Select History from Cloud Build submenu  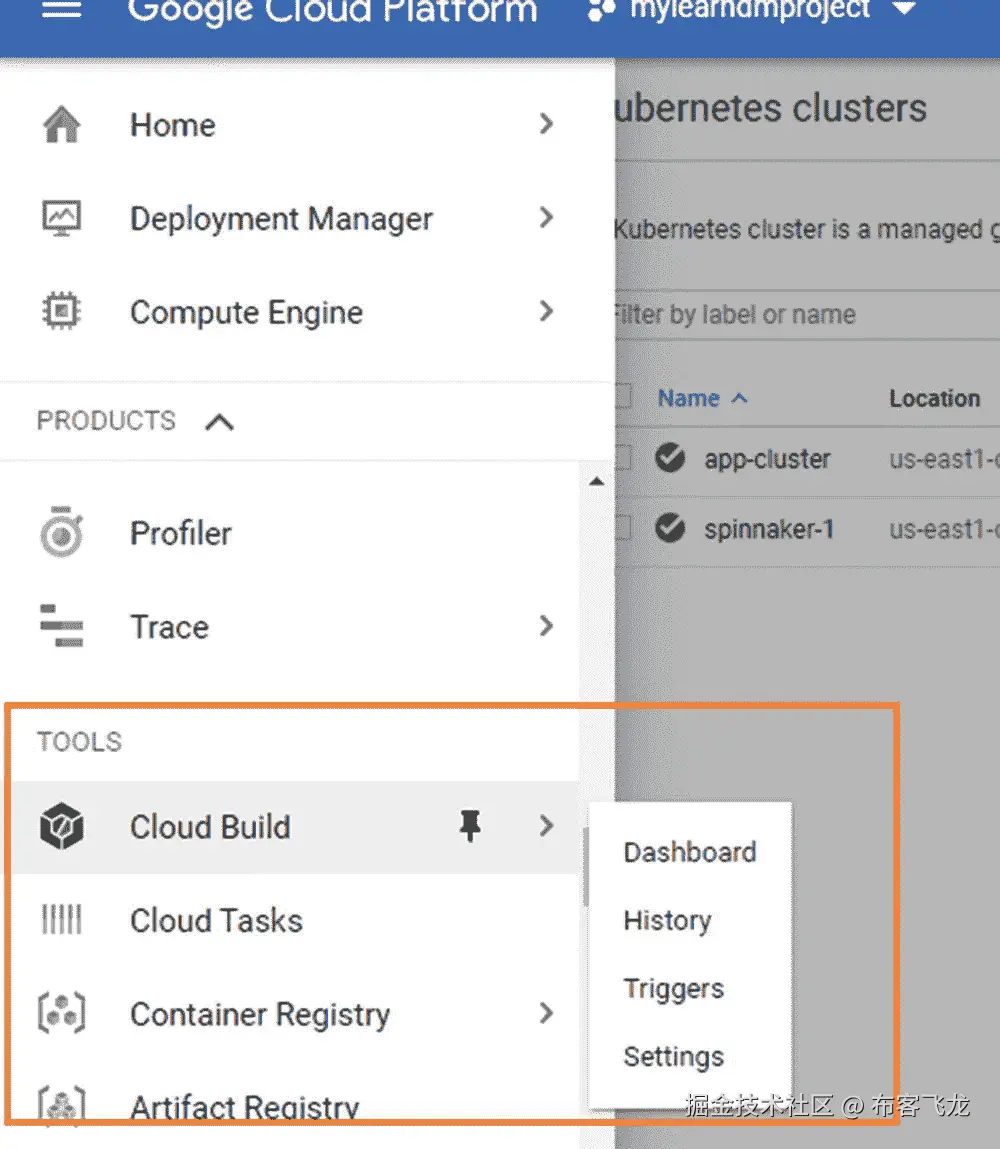pos(667,920)
